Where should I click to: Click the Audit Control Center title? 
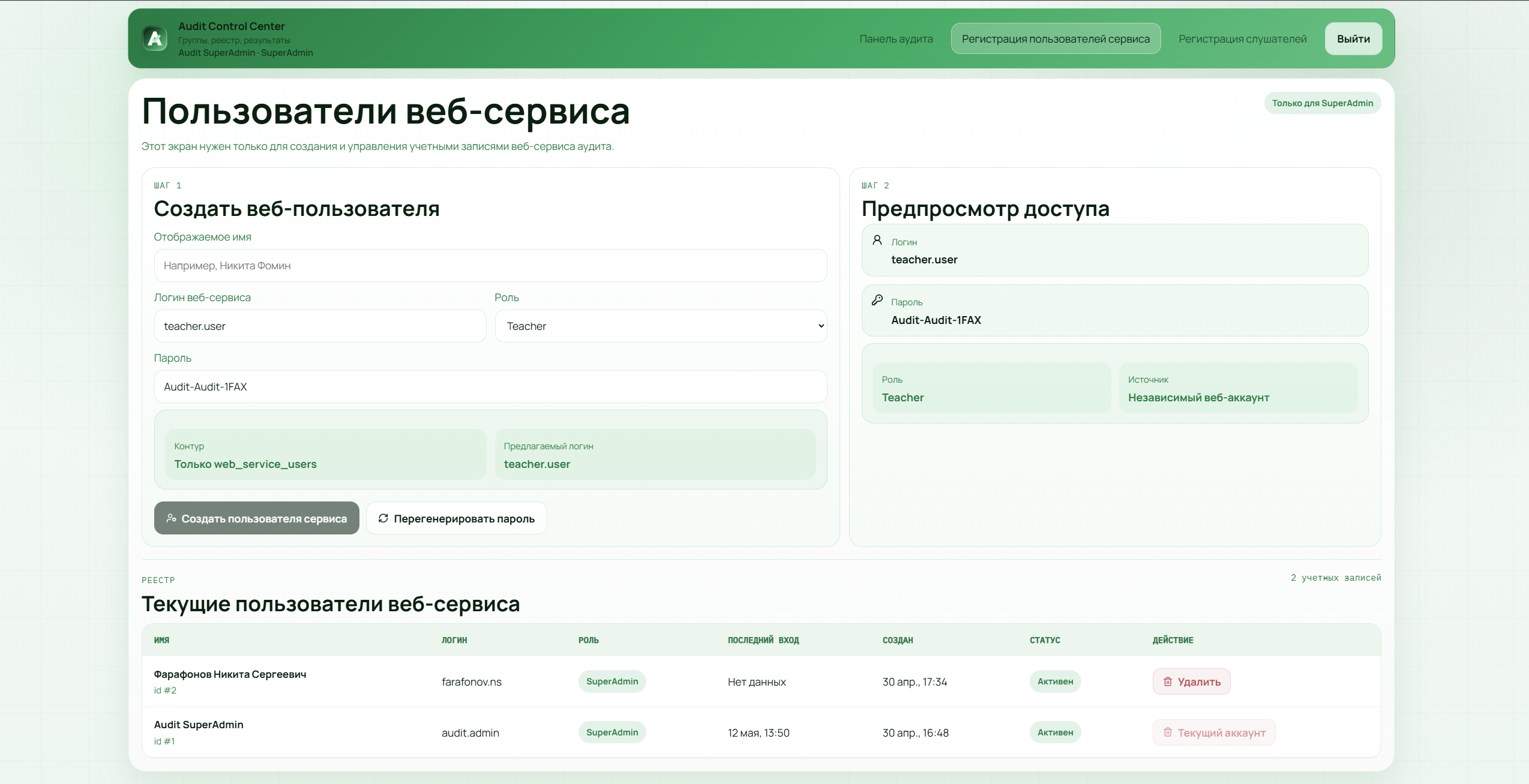pos(232,26)
